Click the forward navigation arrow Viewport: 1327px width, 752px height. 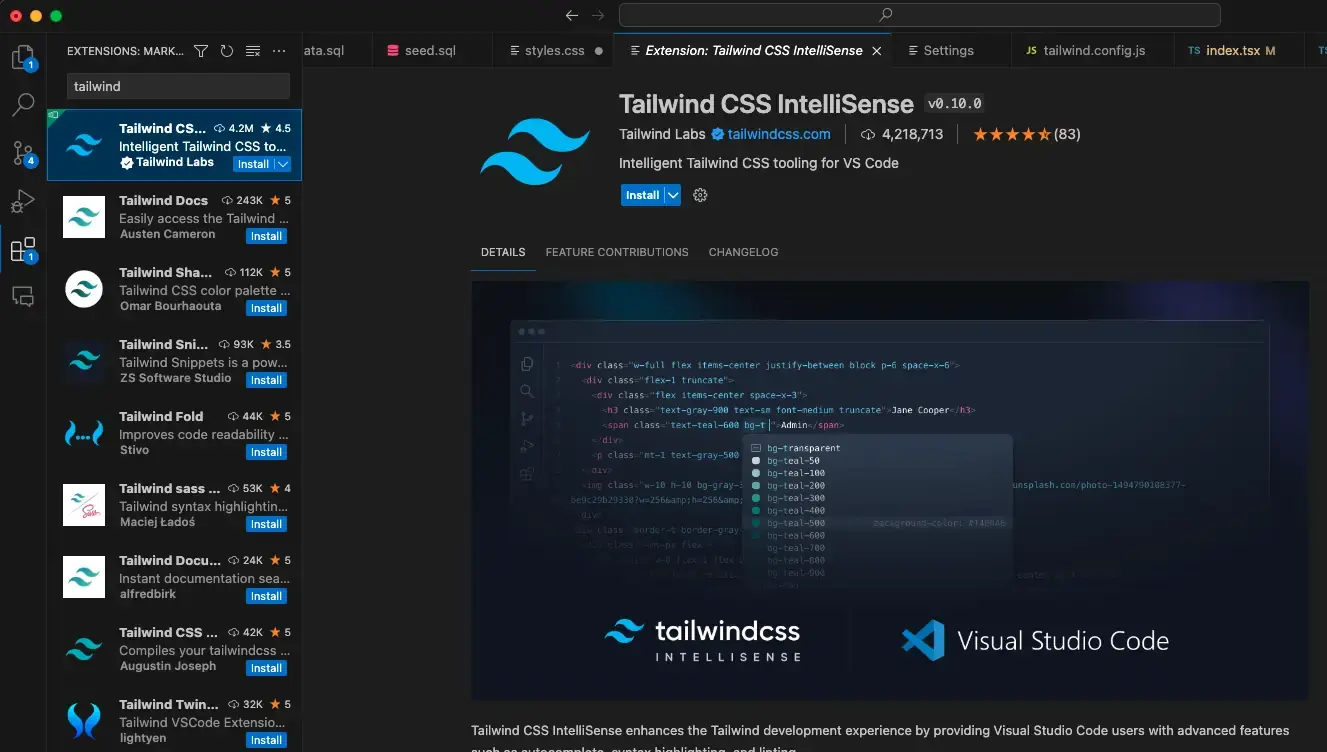597,15
